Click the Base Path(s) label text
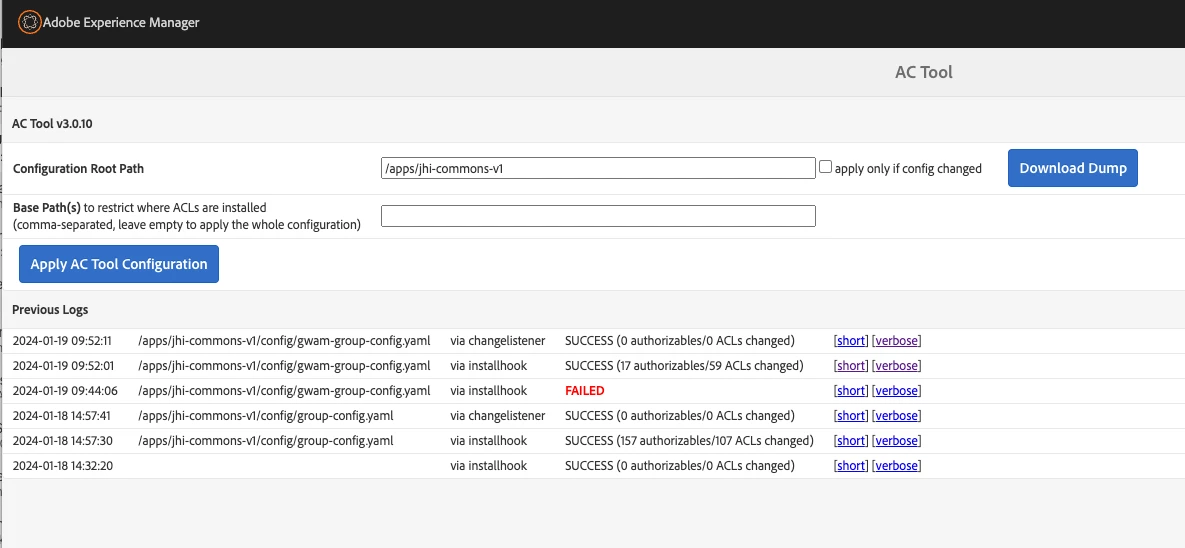1185x548 pixels. 47,207
